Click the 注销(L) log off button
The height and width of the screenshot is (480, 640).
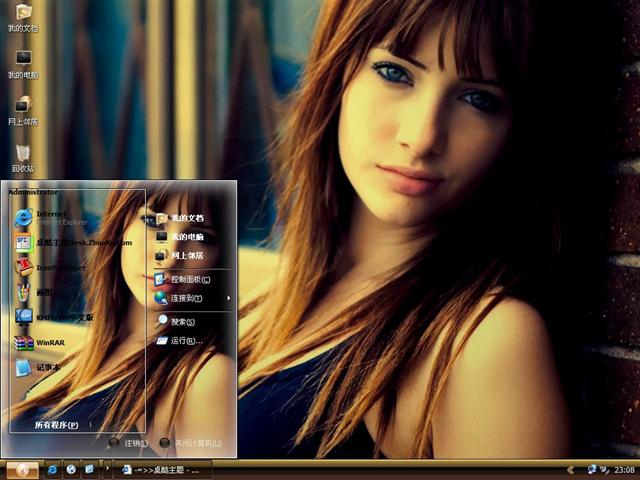[x=128, y=443]
